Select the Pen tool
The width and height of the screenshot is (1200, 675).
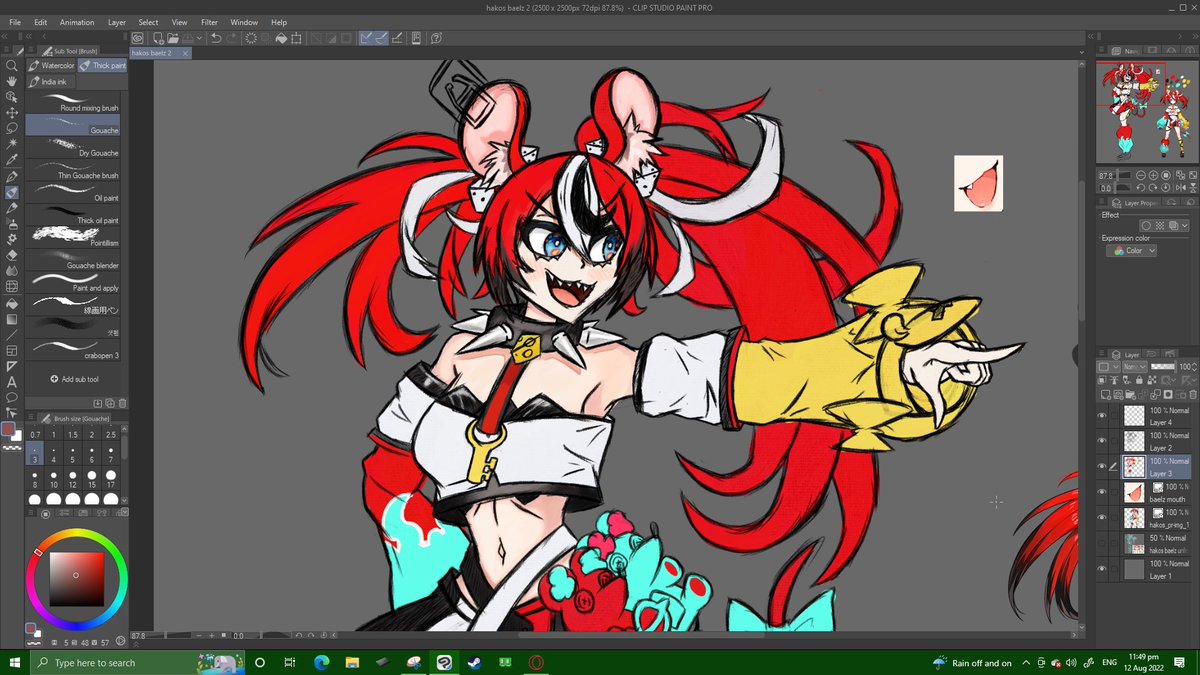[12, 177]
